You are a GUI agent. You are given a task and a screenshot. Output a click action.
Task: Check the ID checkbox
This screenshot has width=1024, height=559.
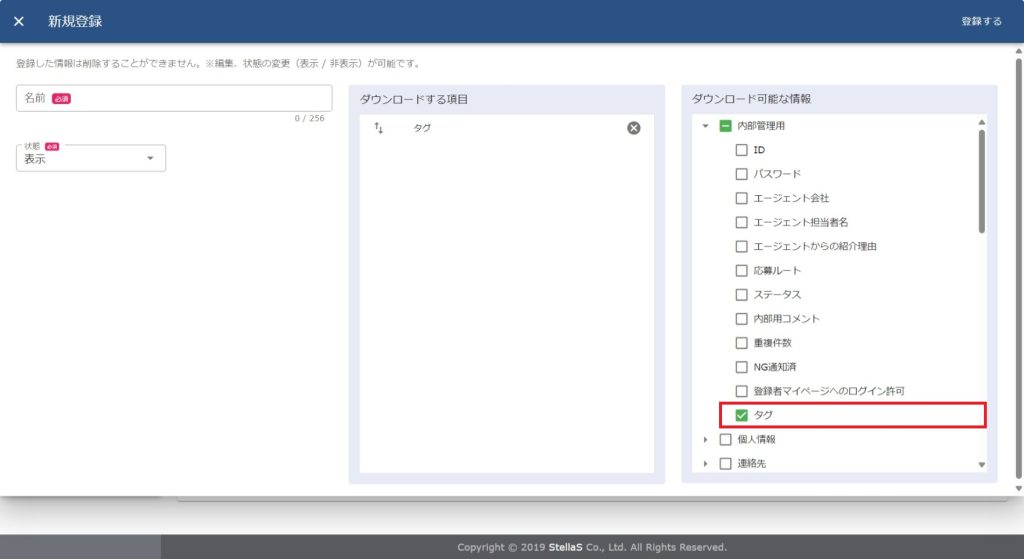(742, 150)
